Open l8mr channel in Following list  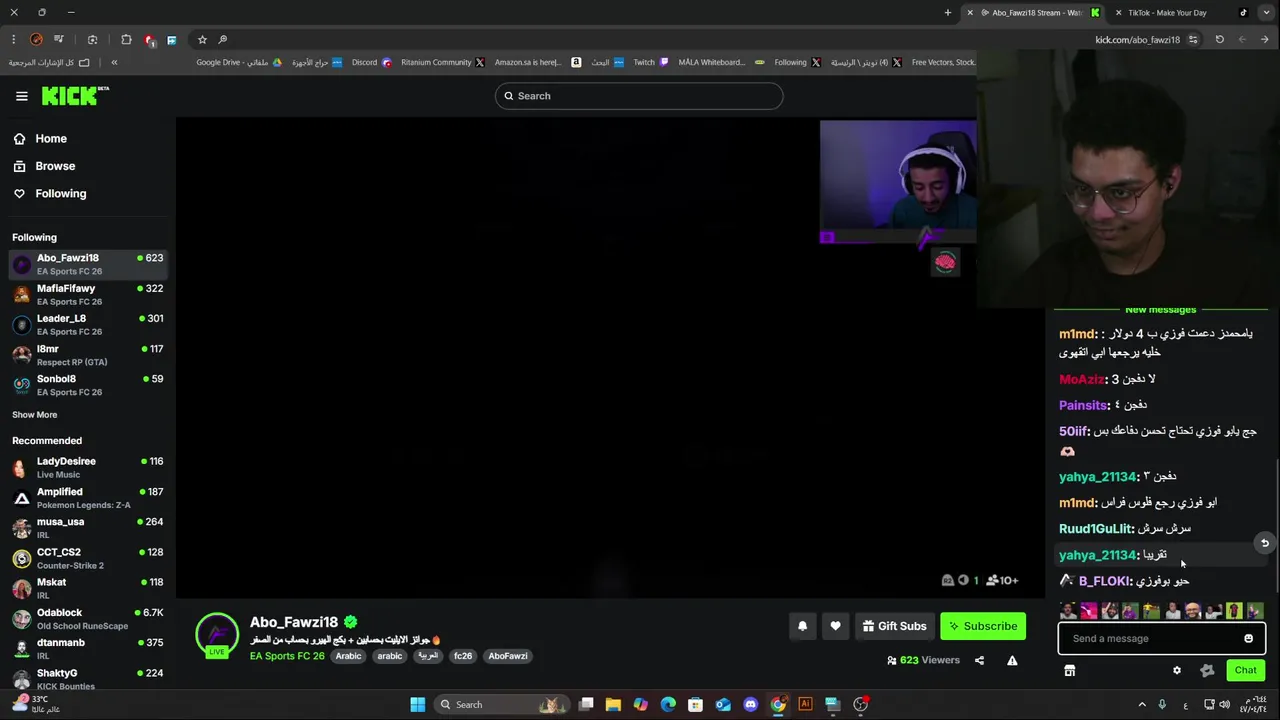pos(87,355)
